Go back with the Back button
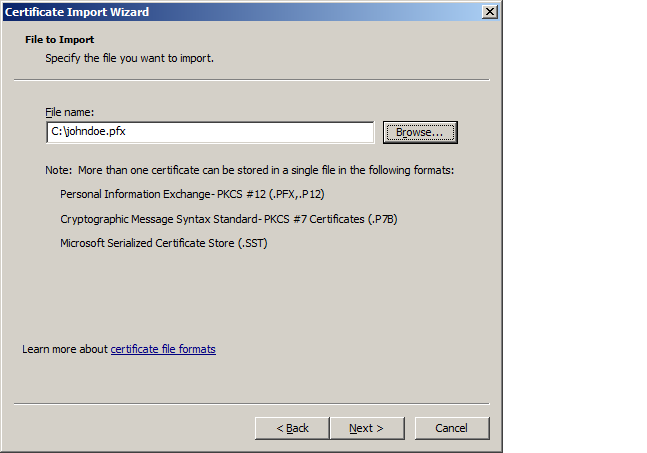This screenshot has height=453, width=647. (292, 428)
